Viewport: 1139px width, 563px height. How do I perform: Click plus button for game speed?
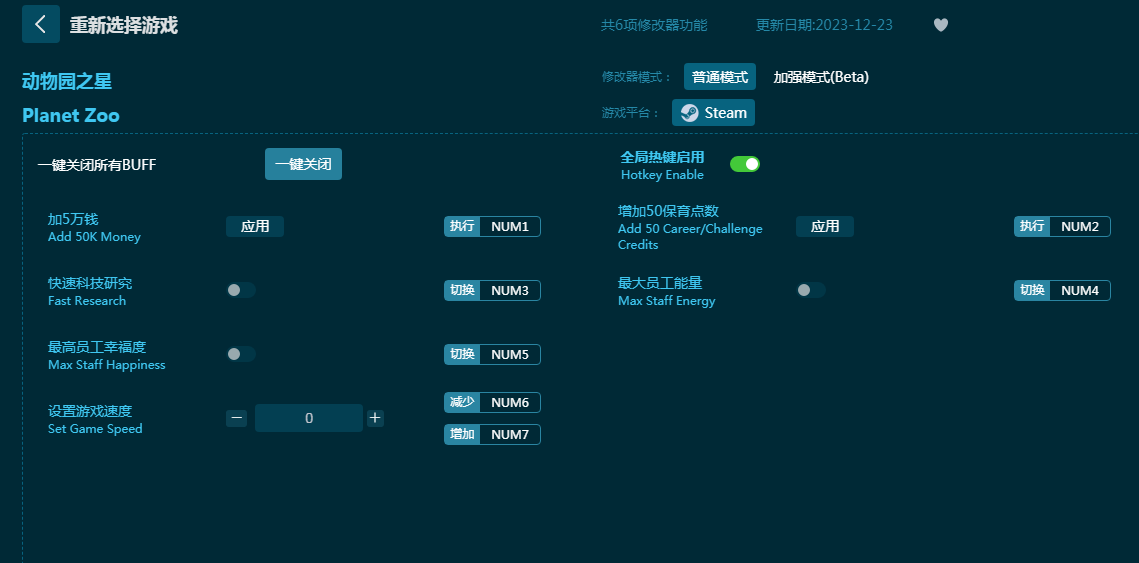point(375,418)
